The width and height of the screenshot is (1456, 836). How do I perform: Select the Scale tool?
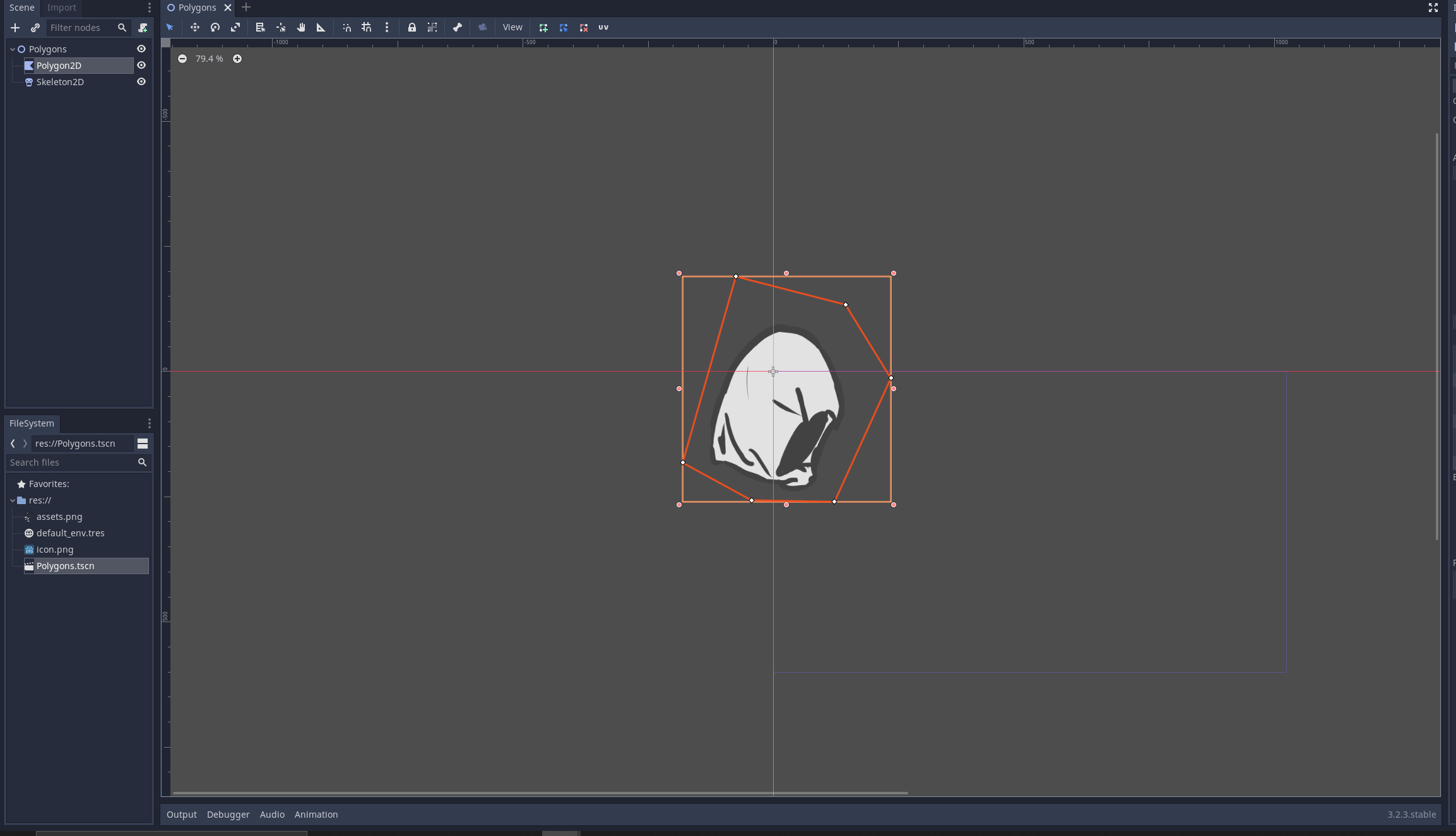[235, 27]
